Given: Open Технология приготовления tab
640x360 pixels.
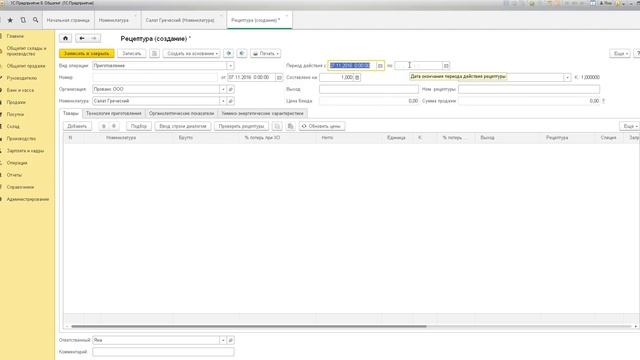Looking at the screenshot, I should pos(113,113).
